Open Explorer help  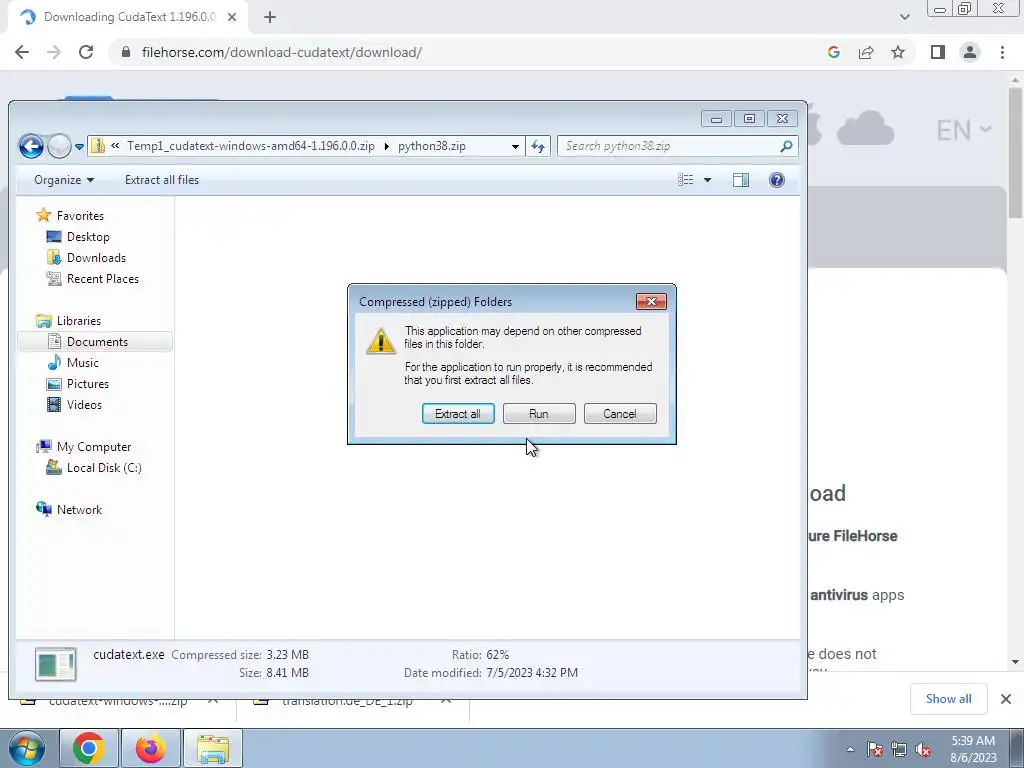tap(776, 180)
